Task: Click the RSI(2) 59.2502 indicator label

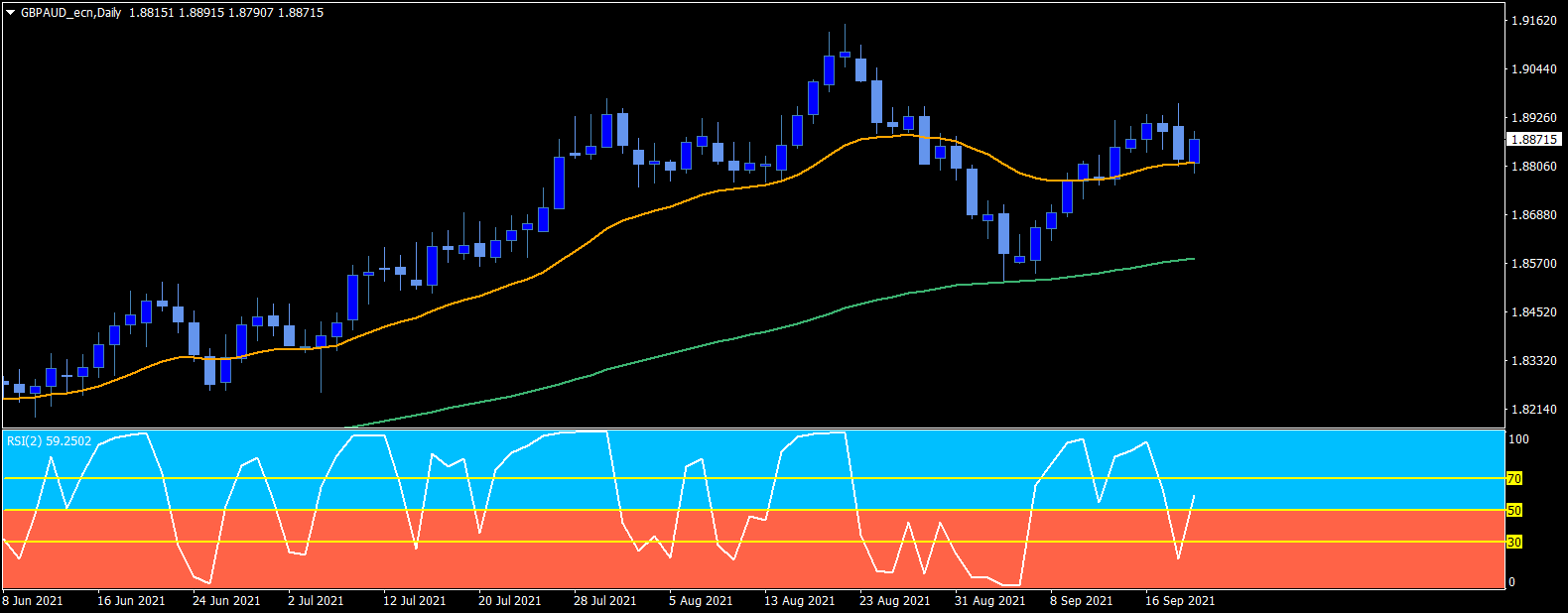Action: tap(49, 441)
